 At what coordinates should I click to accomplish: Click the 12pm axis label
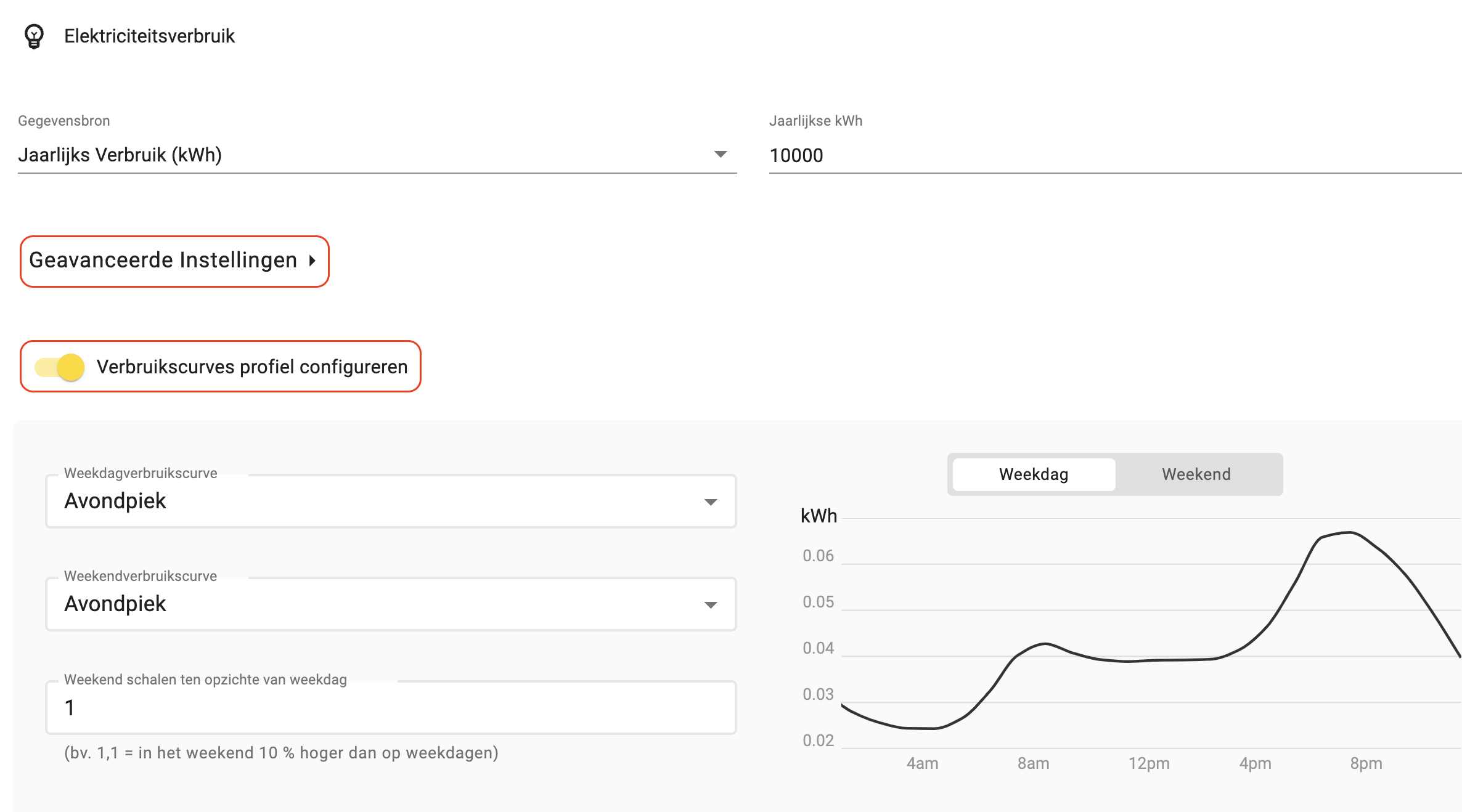tap(1149, 763)
